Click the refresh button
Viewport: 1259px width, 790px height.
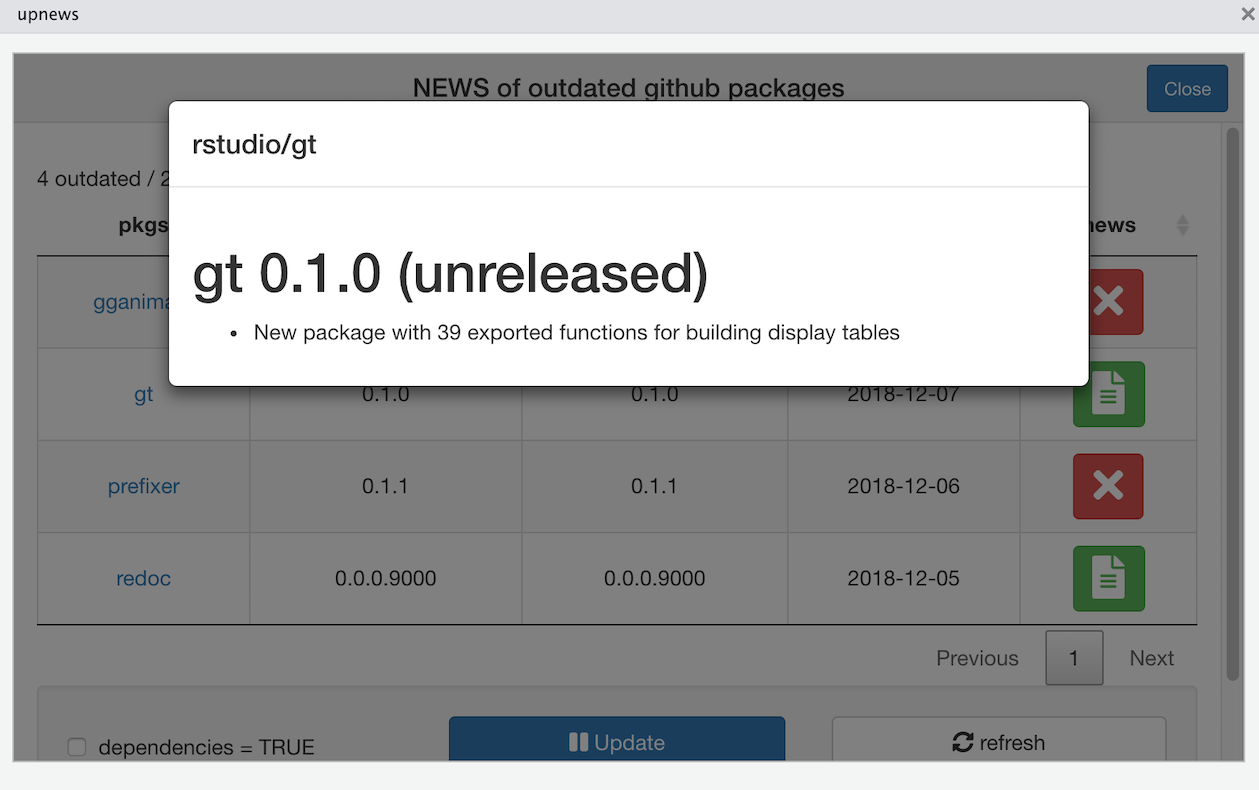(x=999, y=740)
